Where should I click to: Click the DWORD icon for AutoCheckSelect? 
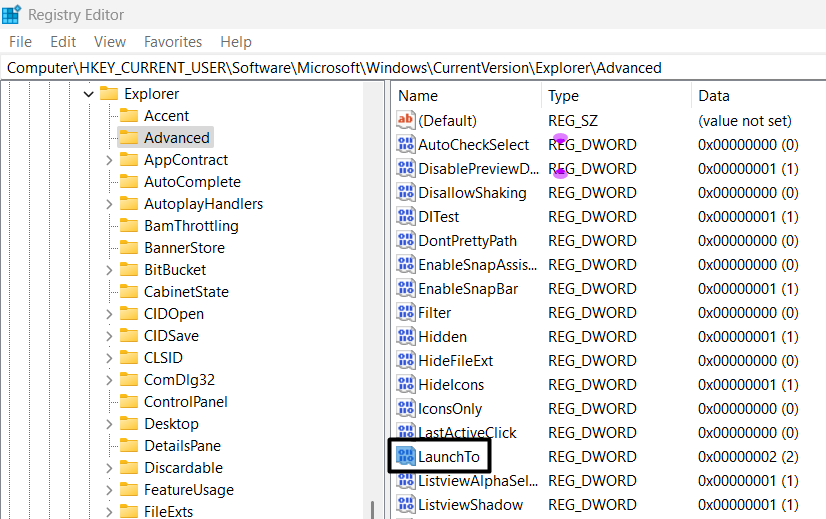[x=405, y=144]
